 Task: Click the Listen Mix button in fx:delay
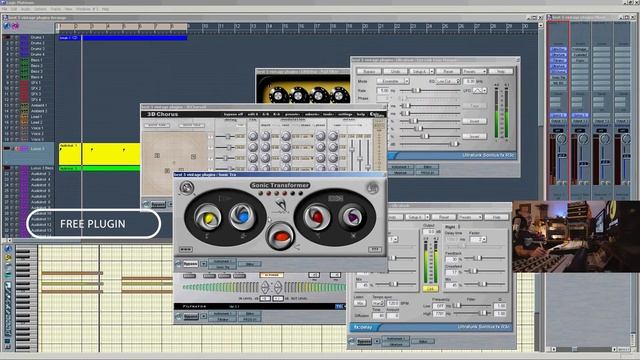point(360,303)
